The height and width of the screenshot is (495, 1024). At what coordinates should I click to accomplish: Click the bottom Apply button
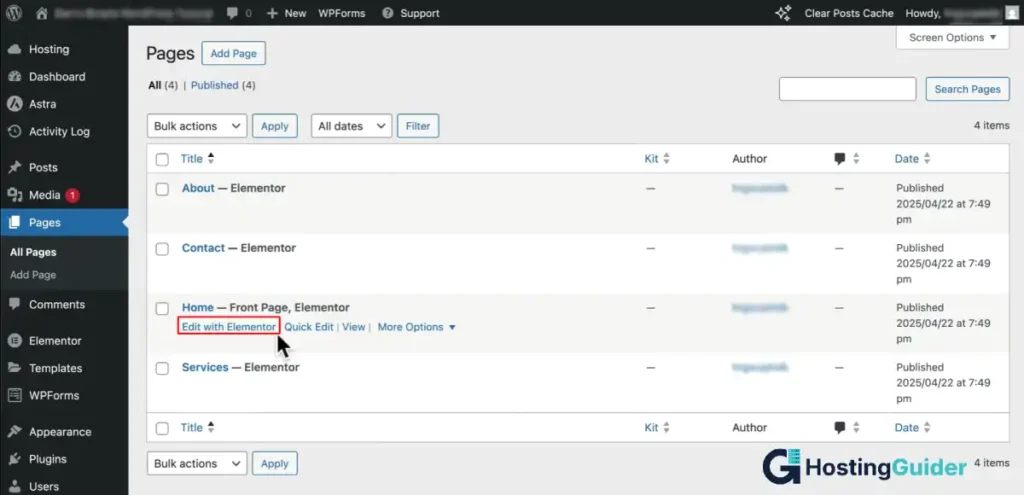click(x=275, y=464)
